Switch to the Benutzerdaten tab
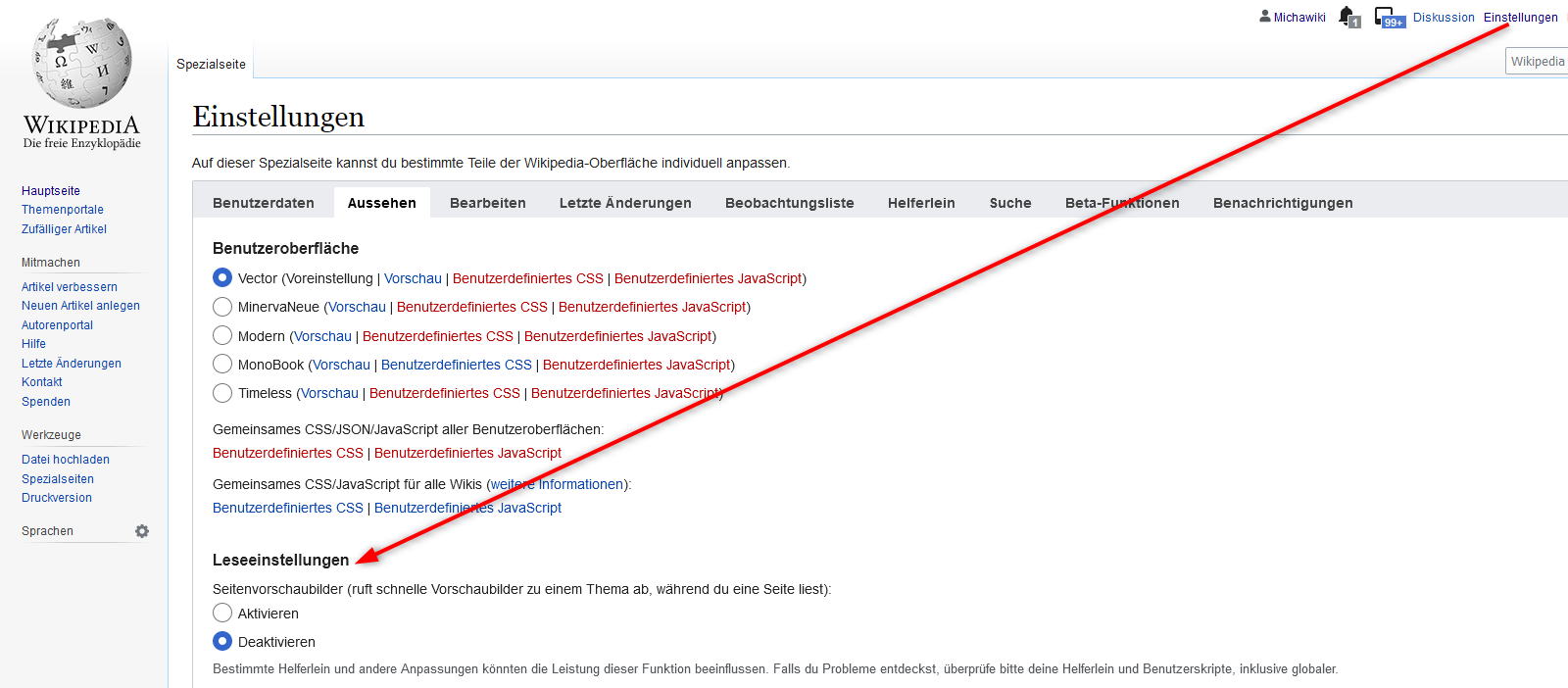The image size is (1568, 688). coord(263,203)
